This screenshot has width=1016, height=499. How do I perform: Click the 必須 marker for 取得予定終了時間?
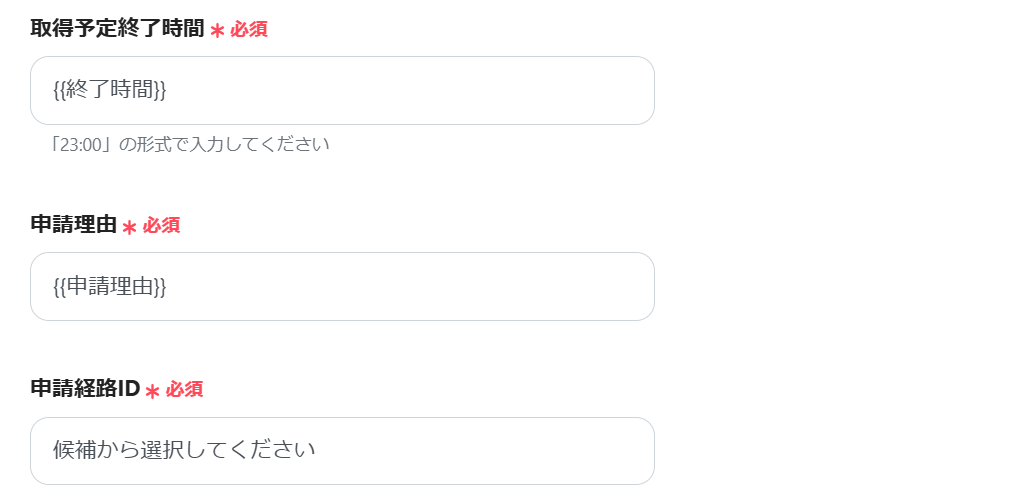249,30
